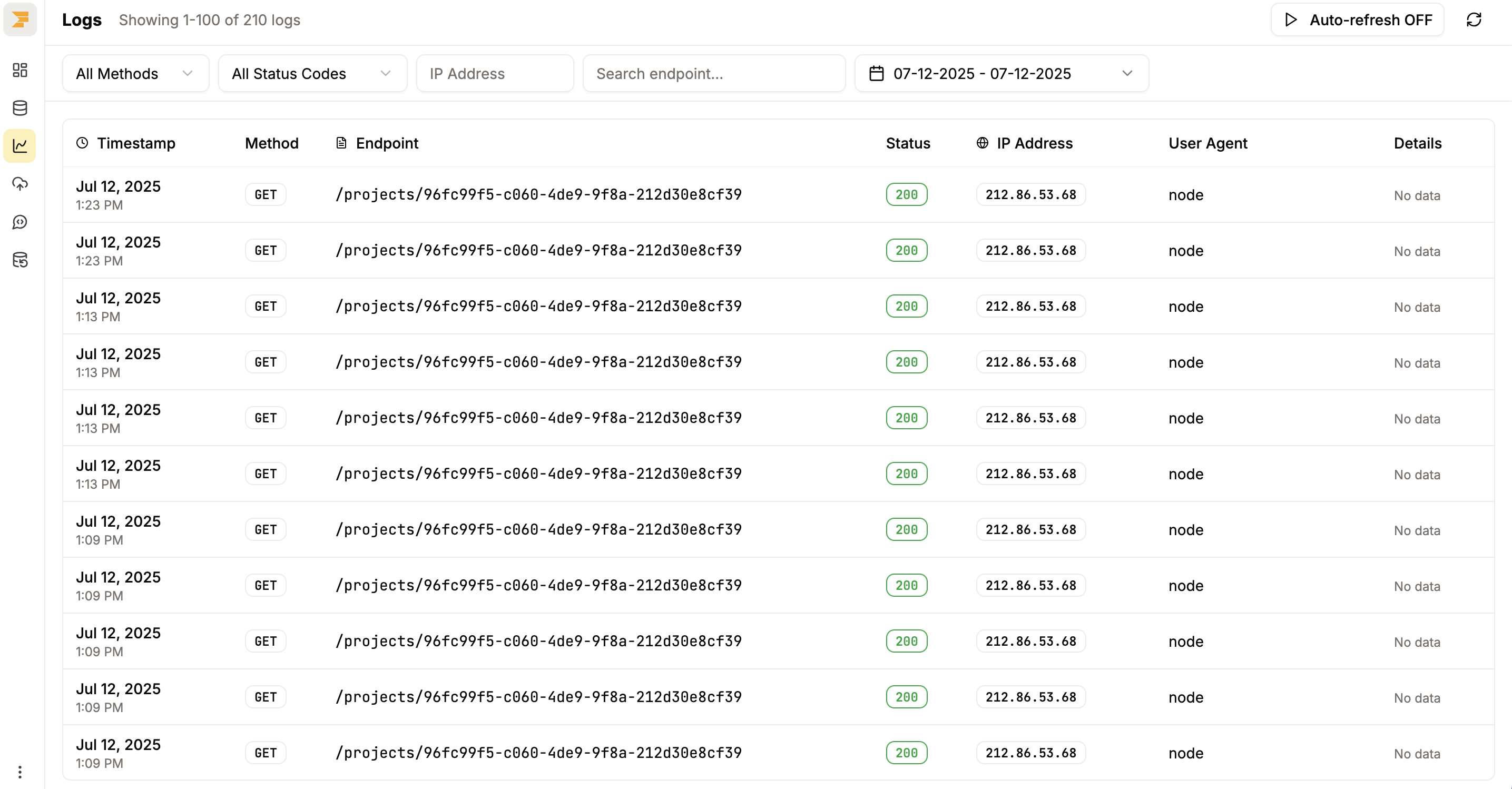Screen dimensions: 1512x789
Task: Open the All Methods dropdown
Action: [135, 73]
